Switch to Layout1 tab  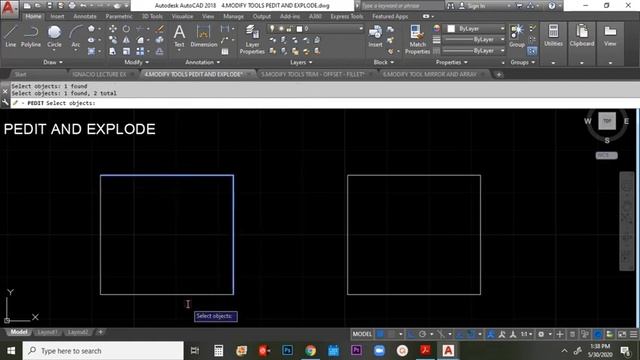click(47, 332)
